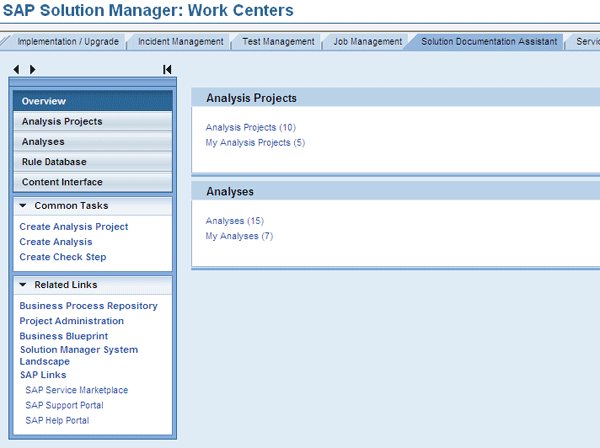Open Content Interface in the navigation panel

tap(93, 182)
